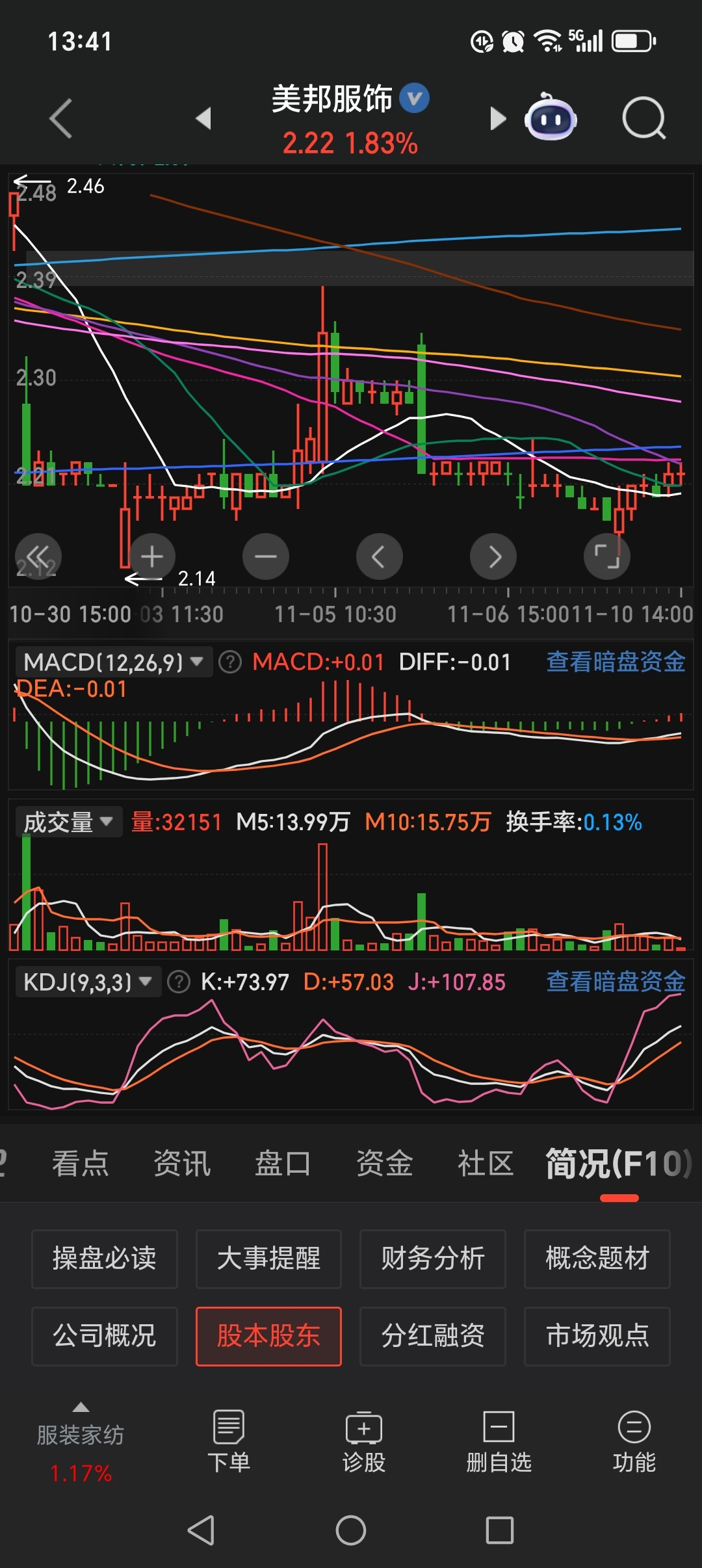Screen dimensions: 702x1568
Task: Open the robot AI assistant
Action: pyautogui.click(x=551, y=118)
